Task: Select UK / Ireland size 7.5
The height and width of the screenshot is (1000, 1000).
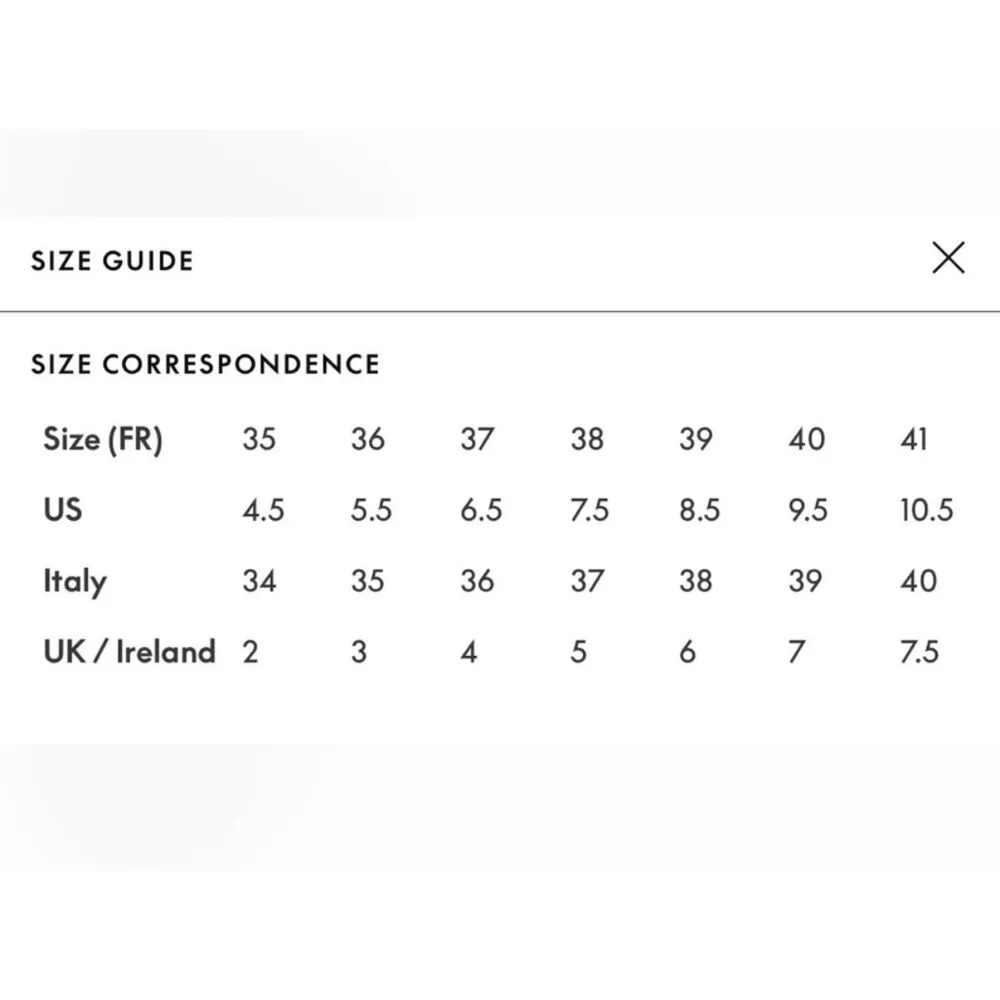Action: (x=918, y=652)
